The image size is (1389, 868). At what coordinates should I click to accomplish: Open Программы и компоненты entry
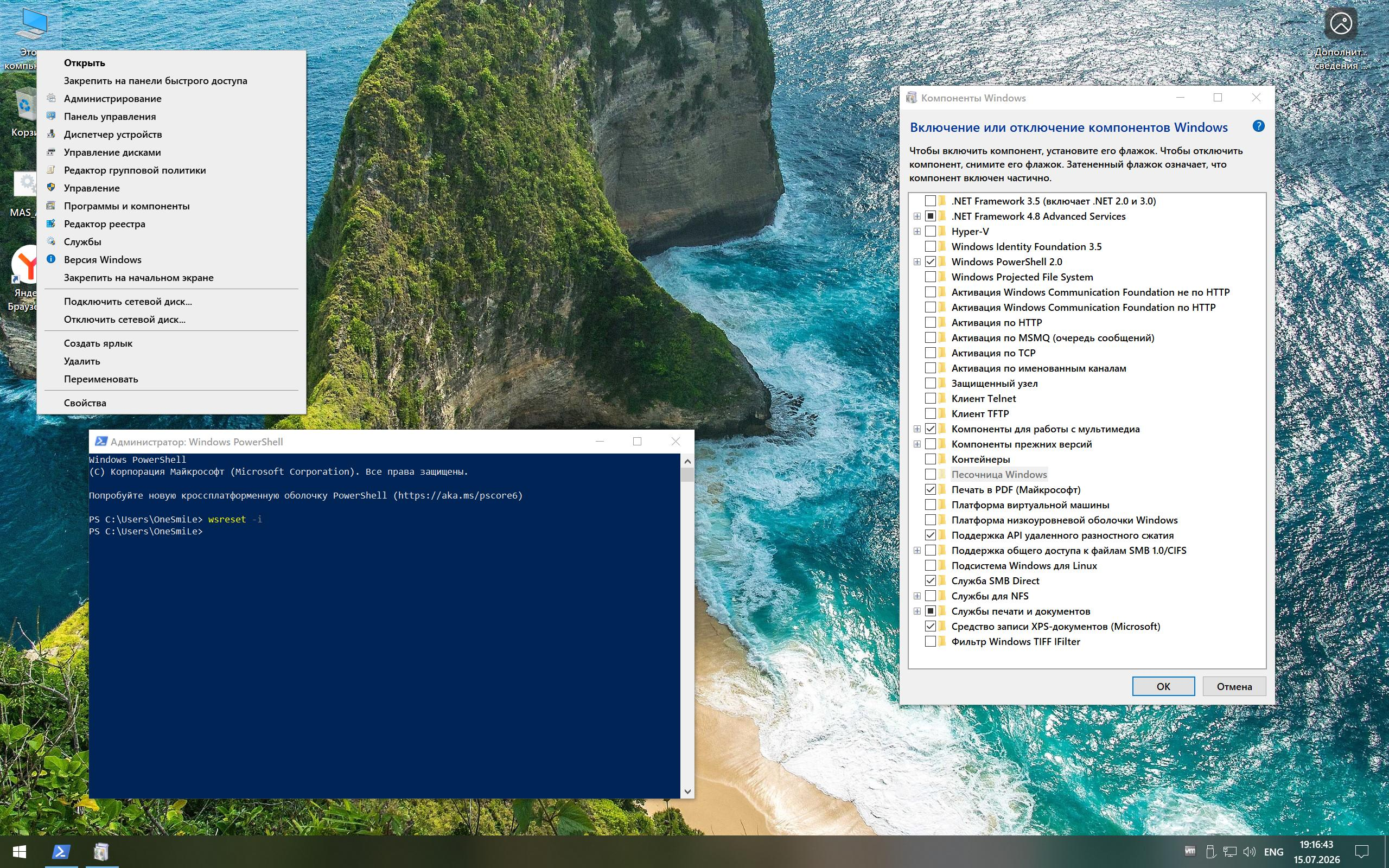coord(171,206)
